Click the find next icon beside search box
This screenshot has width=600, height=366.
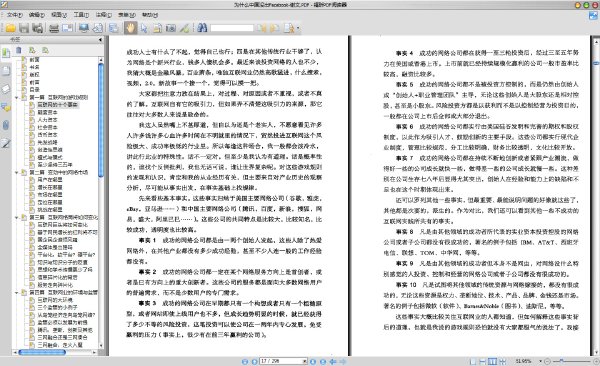click(275, 28)
